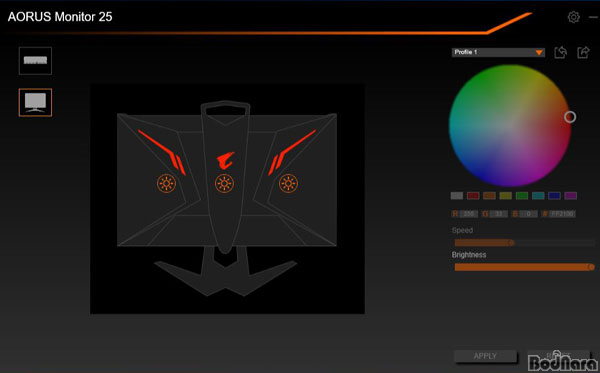Viewport: 600px width, 373px height.
Task: Click the Brightness slider bar
Action: click(524, 267)
